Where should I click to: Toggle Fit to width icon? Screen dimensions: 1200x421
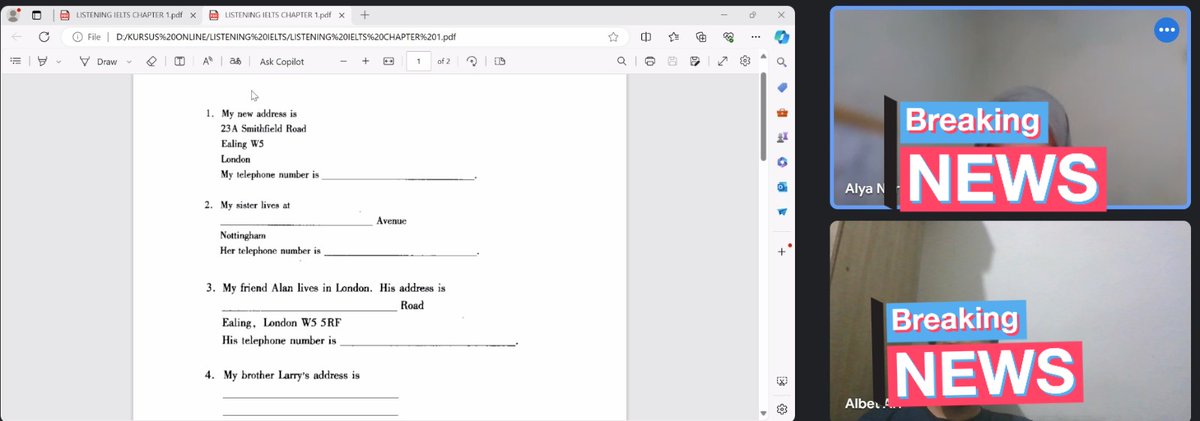coord(389,61)
